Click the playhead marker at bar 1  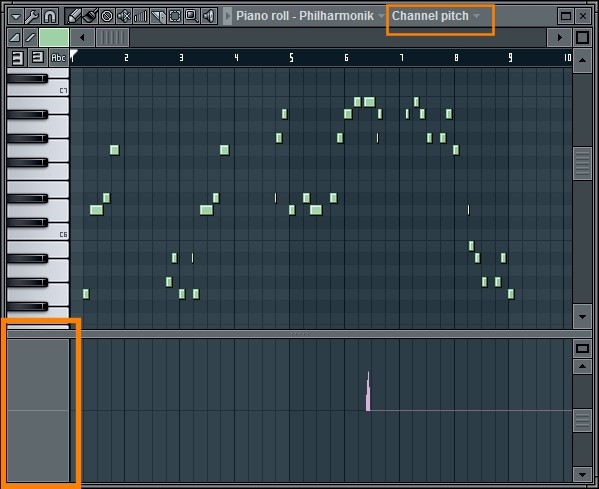tap(74, 55)
